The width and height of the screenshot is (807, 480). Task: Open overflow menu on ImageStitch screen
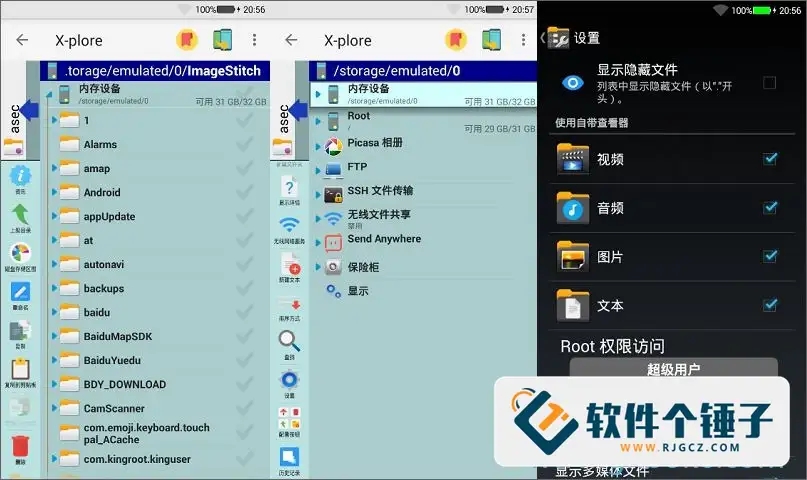tap(254, 40)
